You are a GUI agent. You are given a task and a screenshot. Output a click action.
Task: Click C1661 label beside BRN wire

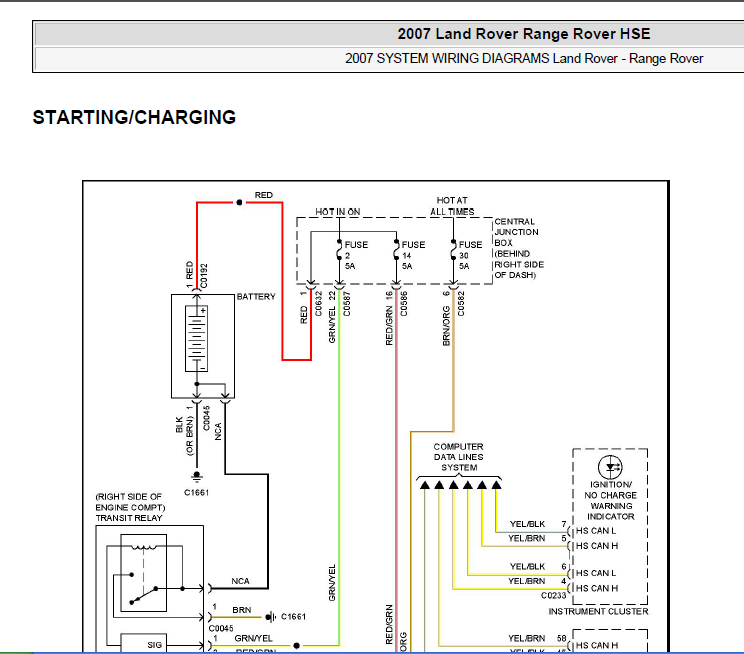click(293, 617)
